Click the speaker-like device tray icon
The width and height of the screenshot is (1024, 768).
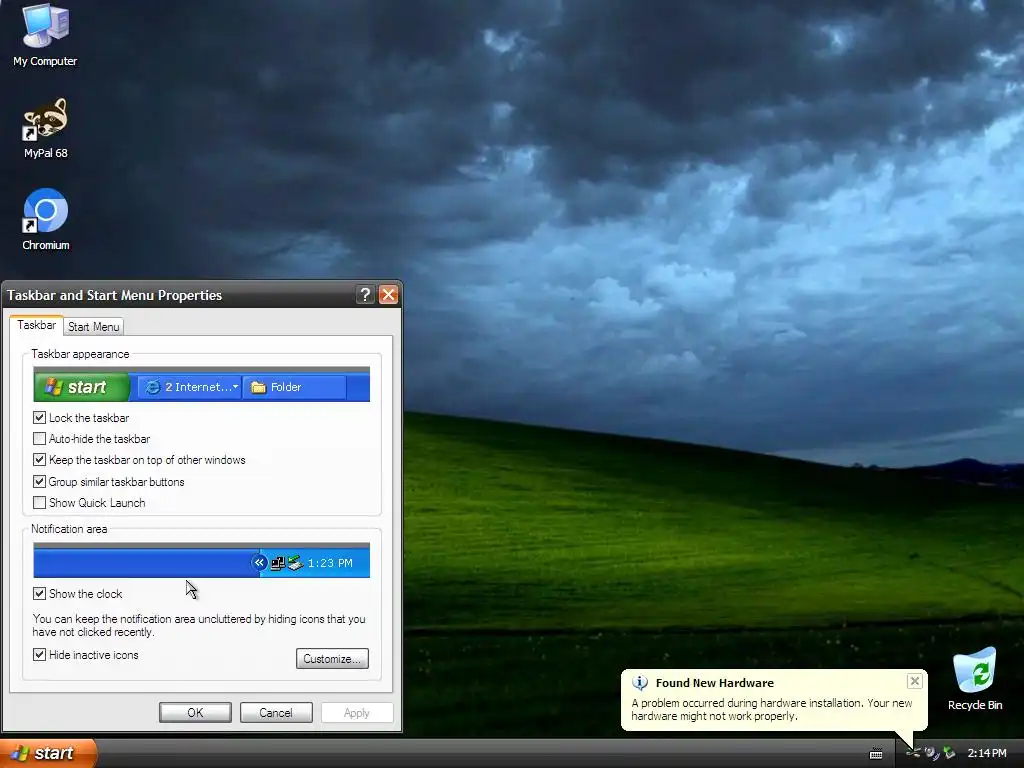(x=932, y=753)
